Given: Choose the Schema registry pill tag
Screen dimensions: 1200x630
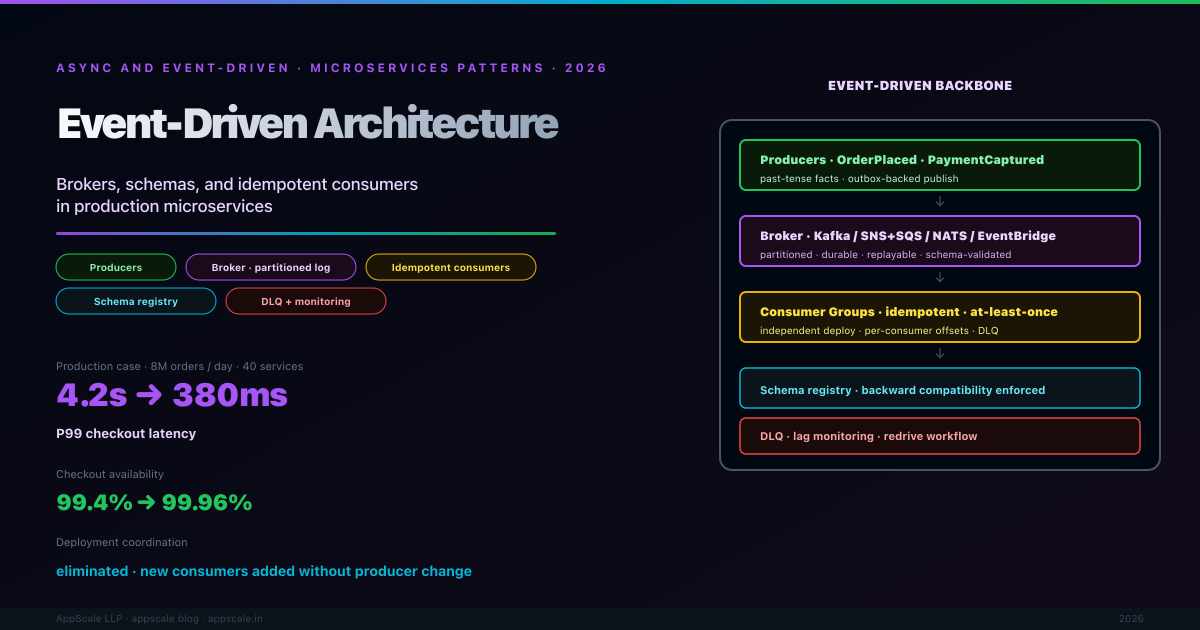Looking at the screenshot, I should click(x=136, y=301).
